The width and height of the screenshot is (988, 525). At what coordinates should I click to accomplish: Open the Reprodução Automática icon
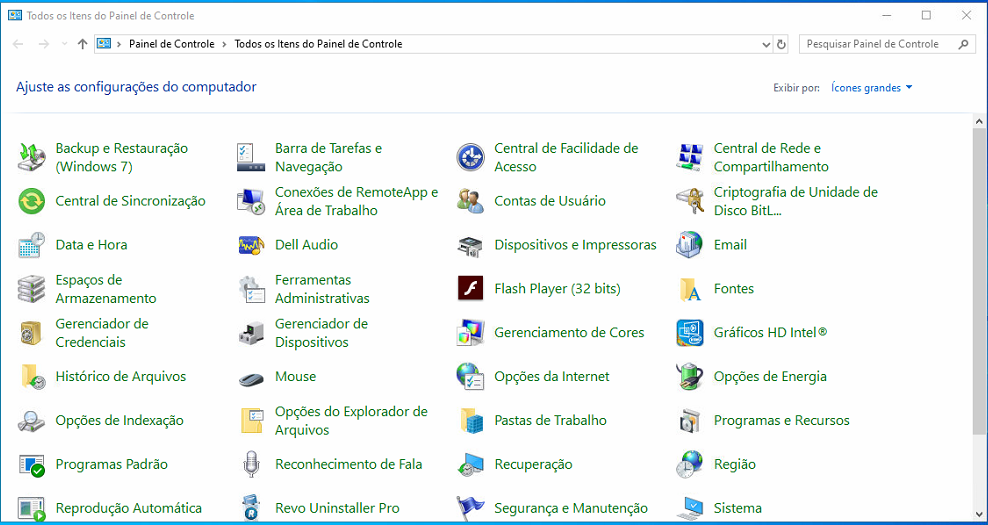click(32, 508)
